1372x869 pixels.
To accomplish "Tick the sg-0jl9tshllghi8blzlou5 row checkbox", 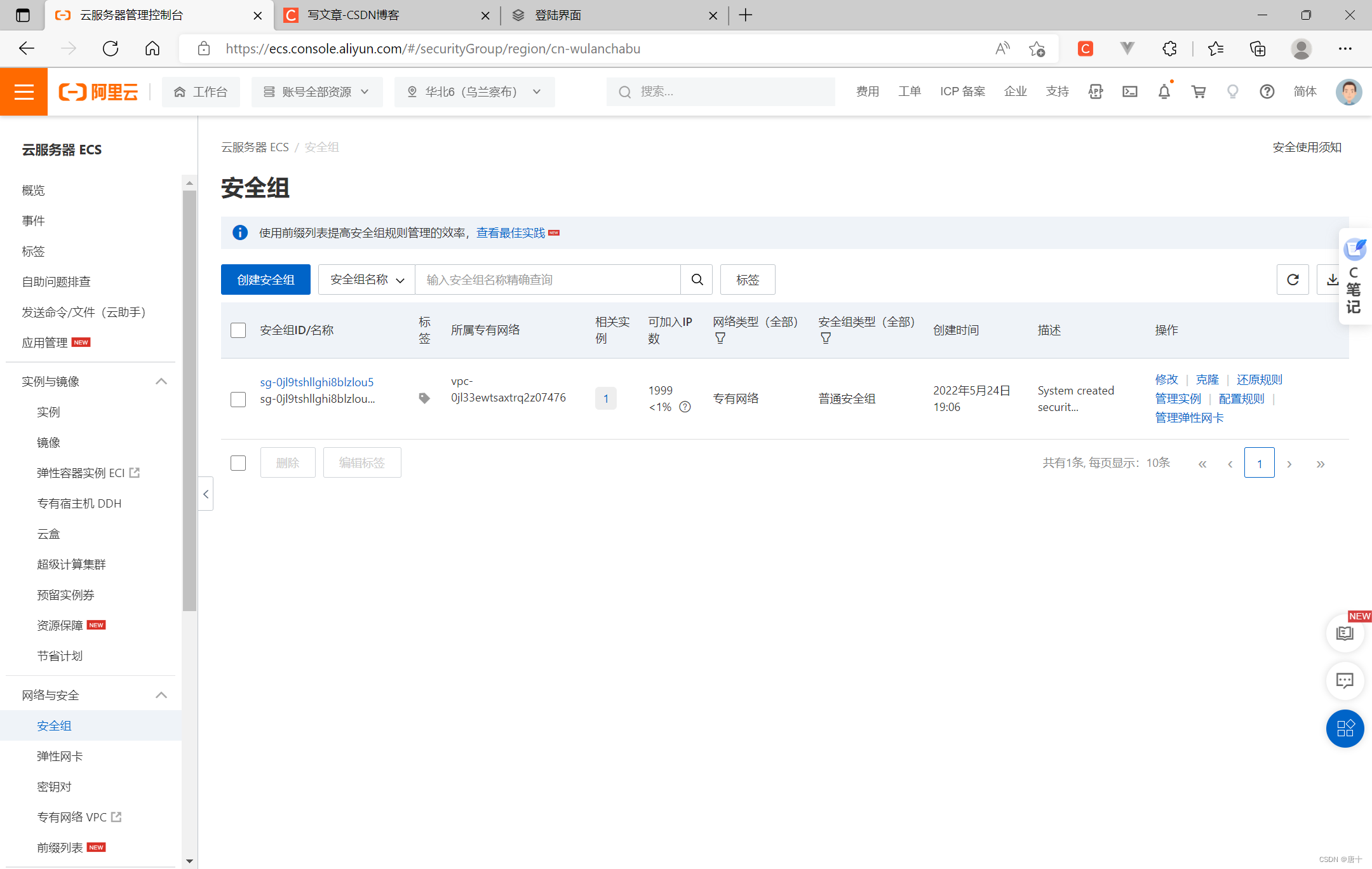I will (x=238, y=399).
